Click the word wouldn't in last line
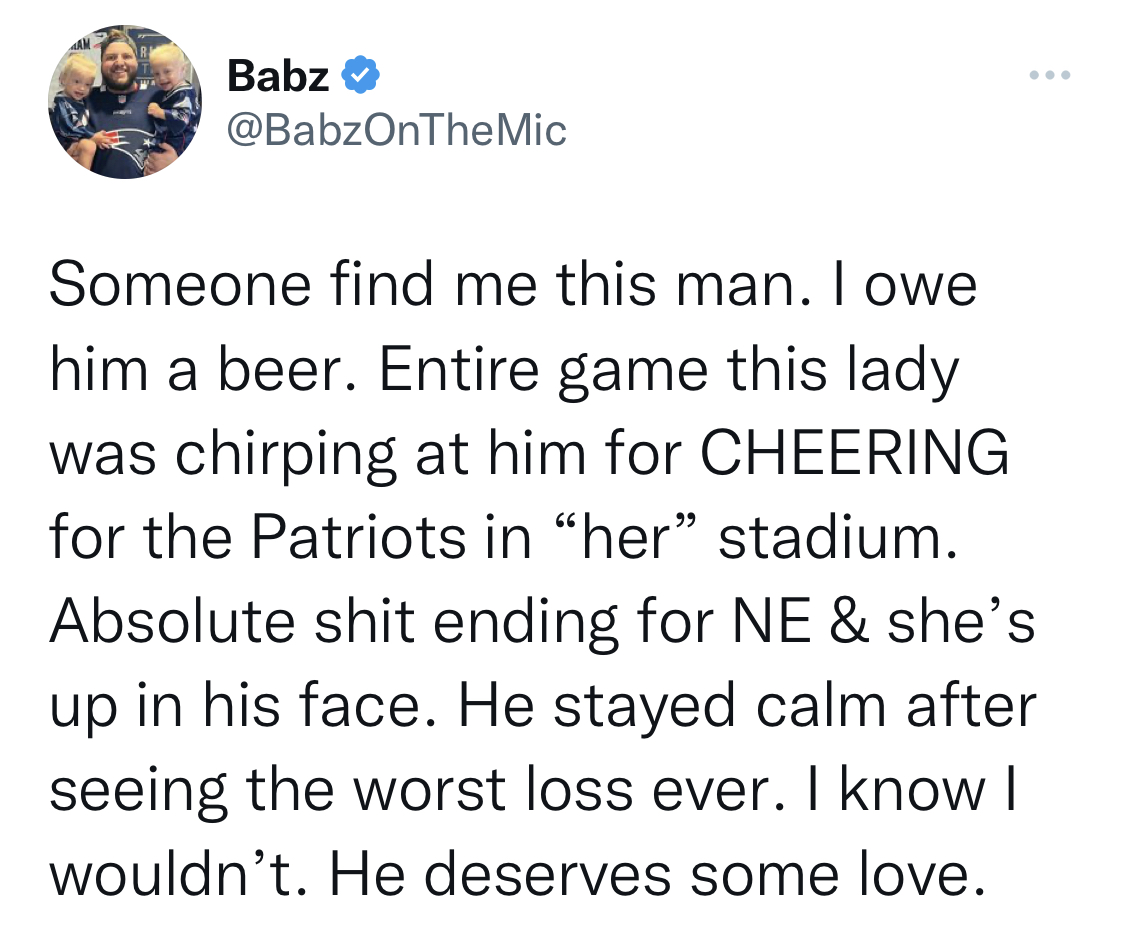The height and width of the screenshot is (942, 1125). point(179,874)
